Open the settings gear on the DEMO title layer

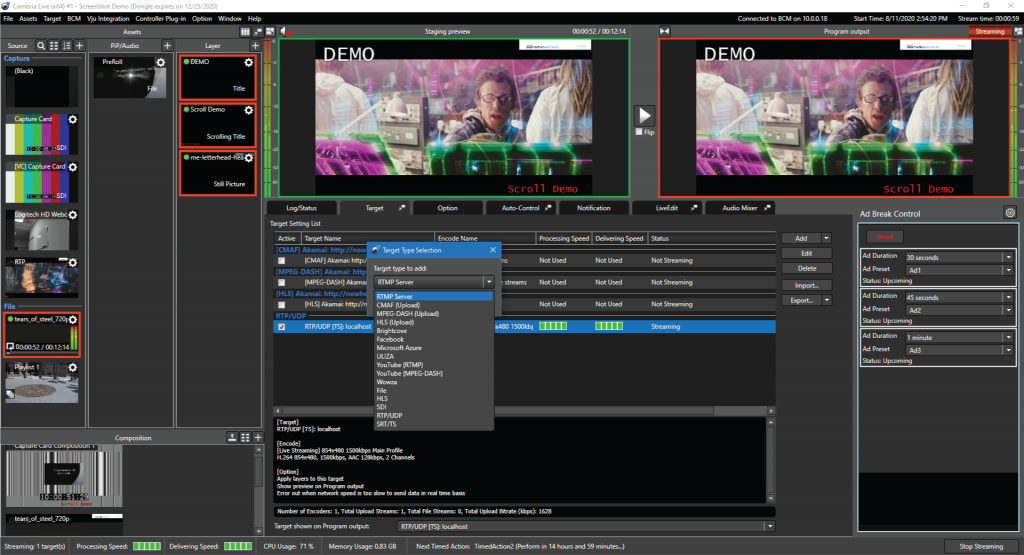click(248, 63)
